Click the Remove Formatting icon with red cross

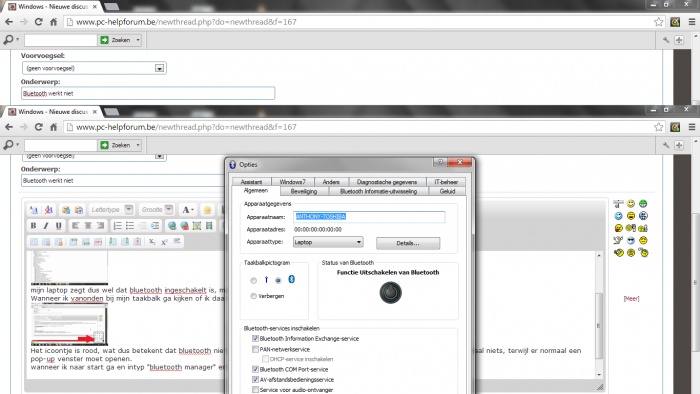(49, 210)
